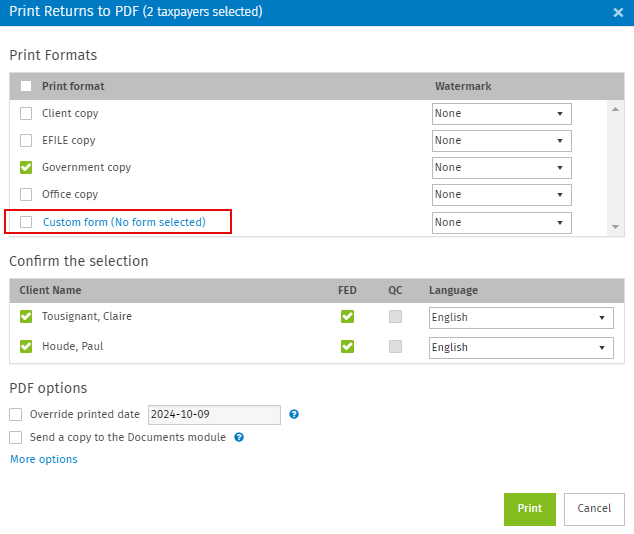Open the Custom form (No form selected) link

(x=124, y=222)
